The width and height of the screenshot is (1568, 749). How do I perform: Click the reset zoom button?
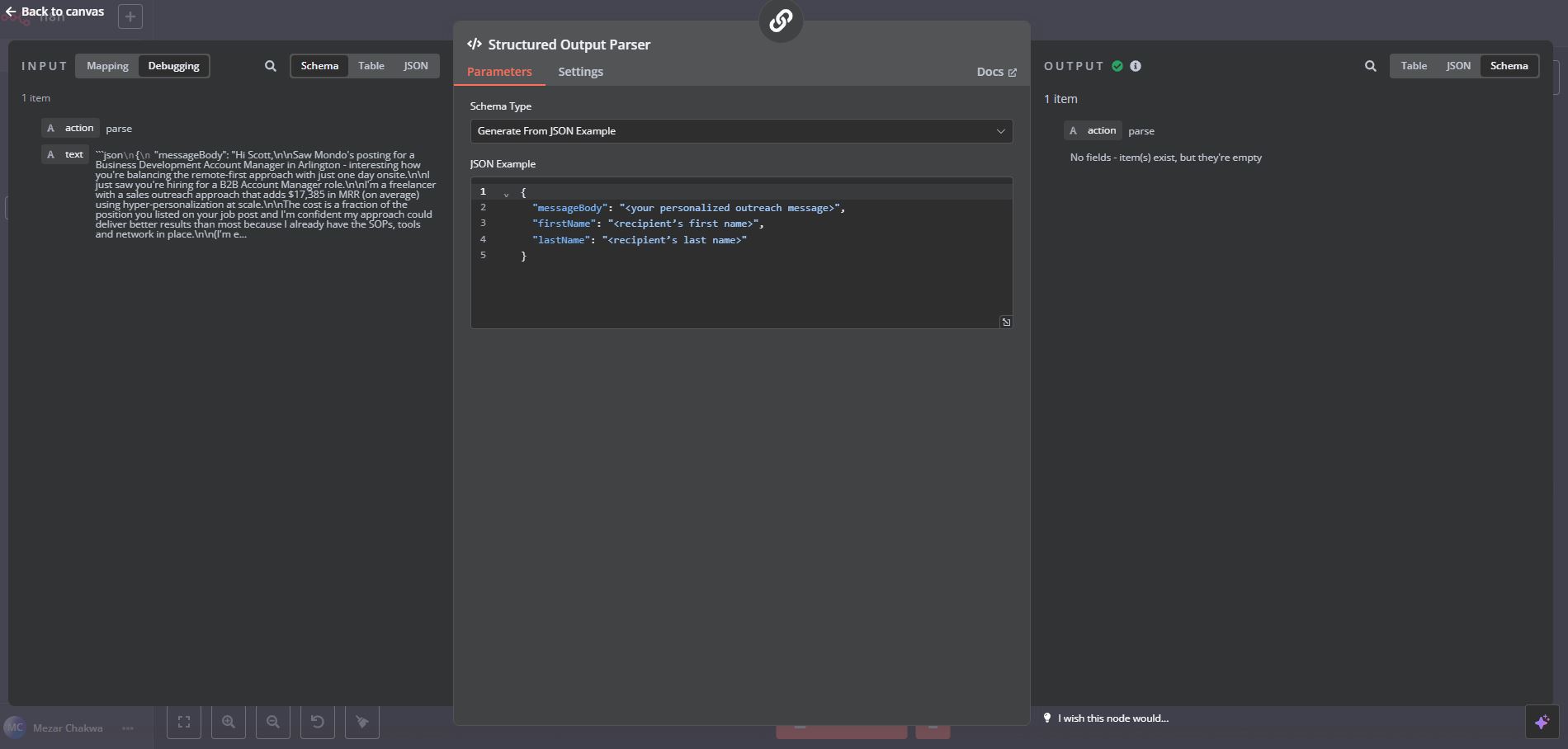318,722
